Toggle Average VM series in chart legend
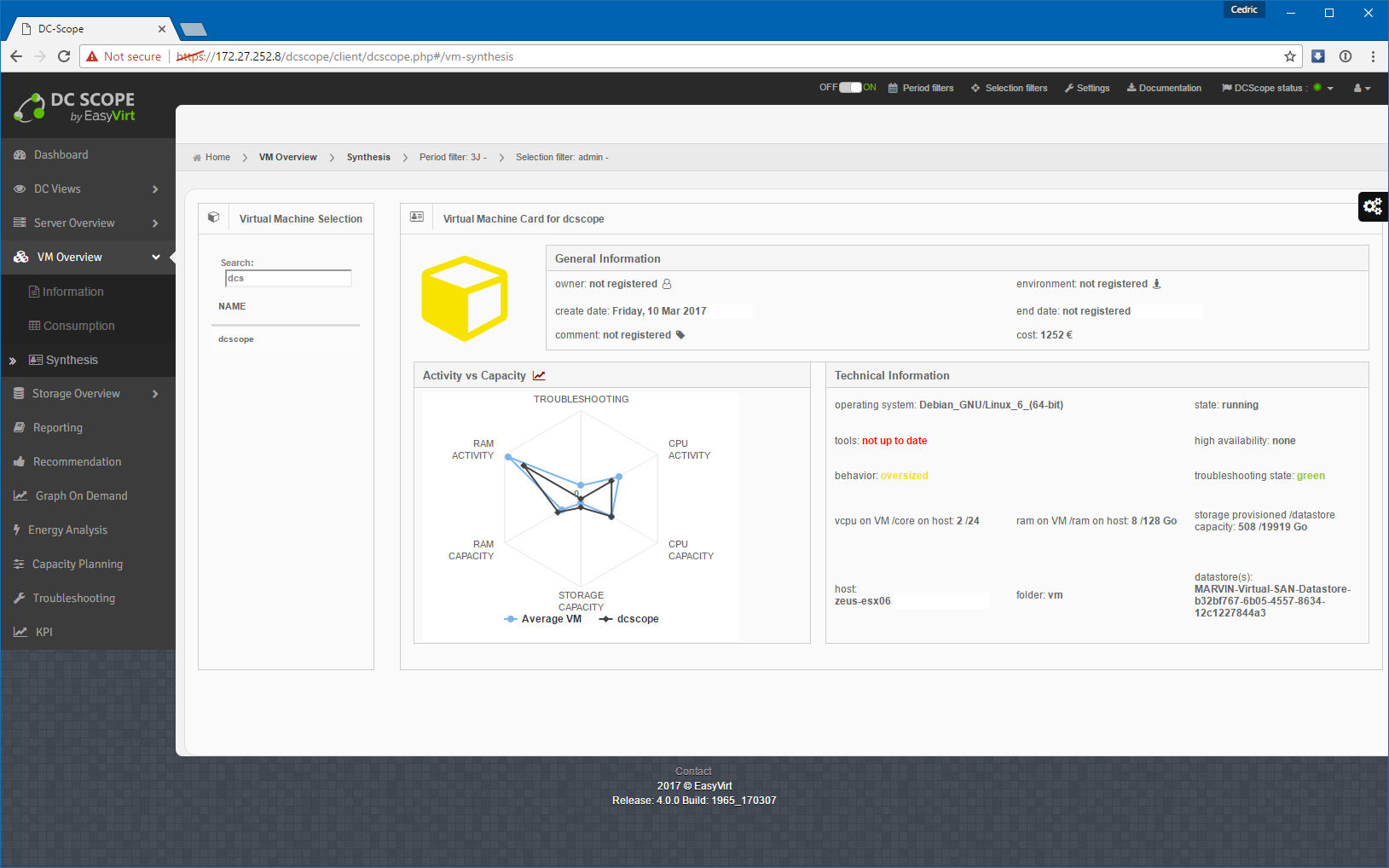 (543, 619)
